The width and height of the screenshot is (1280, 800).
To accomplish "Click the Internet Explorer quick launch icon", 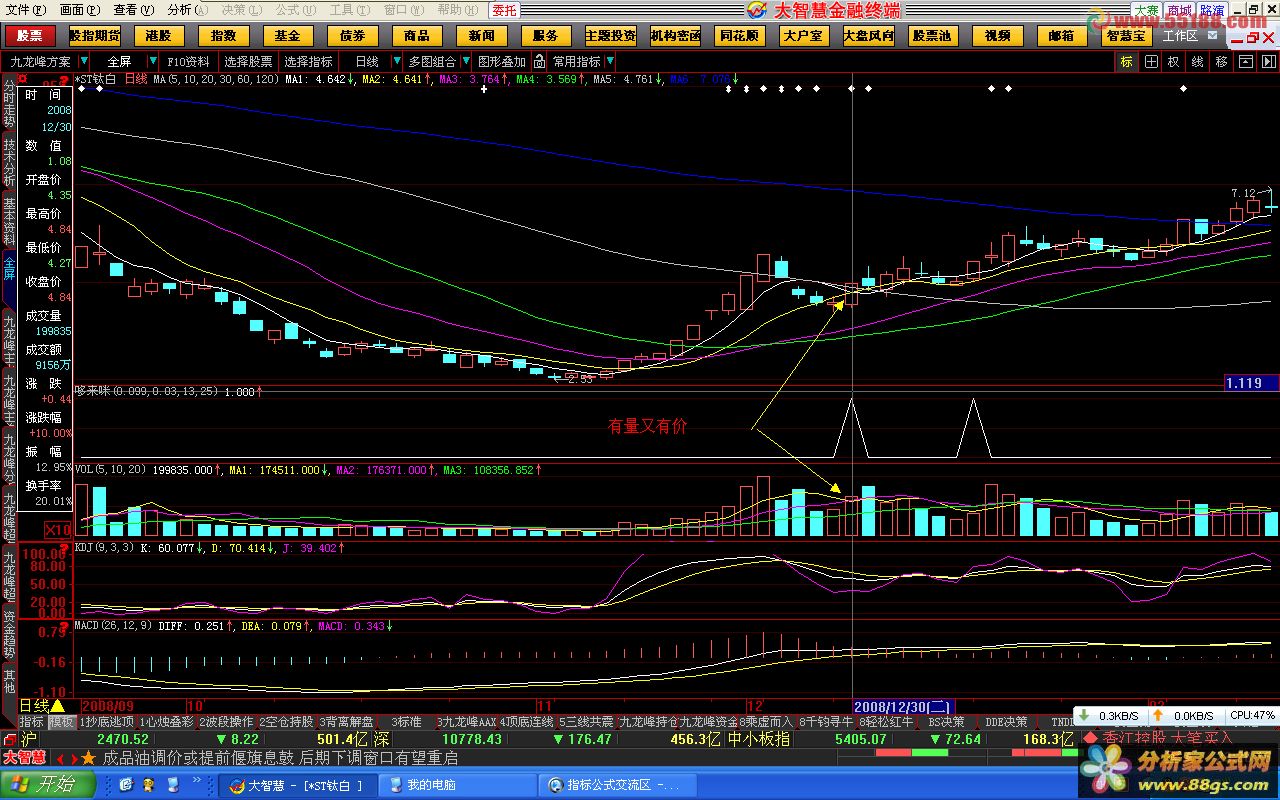I will click(125, 783).
